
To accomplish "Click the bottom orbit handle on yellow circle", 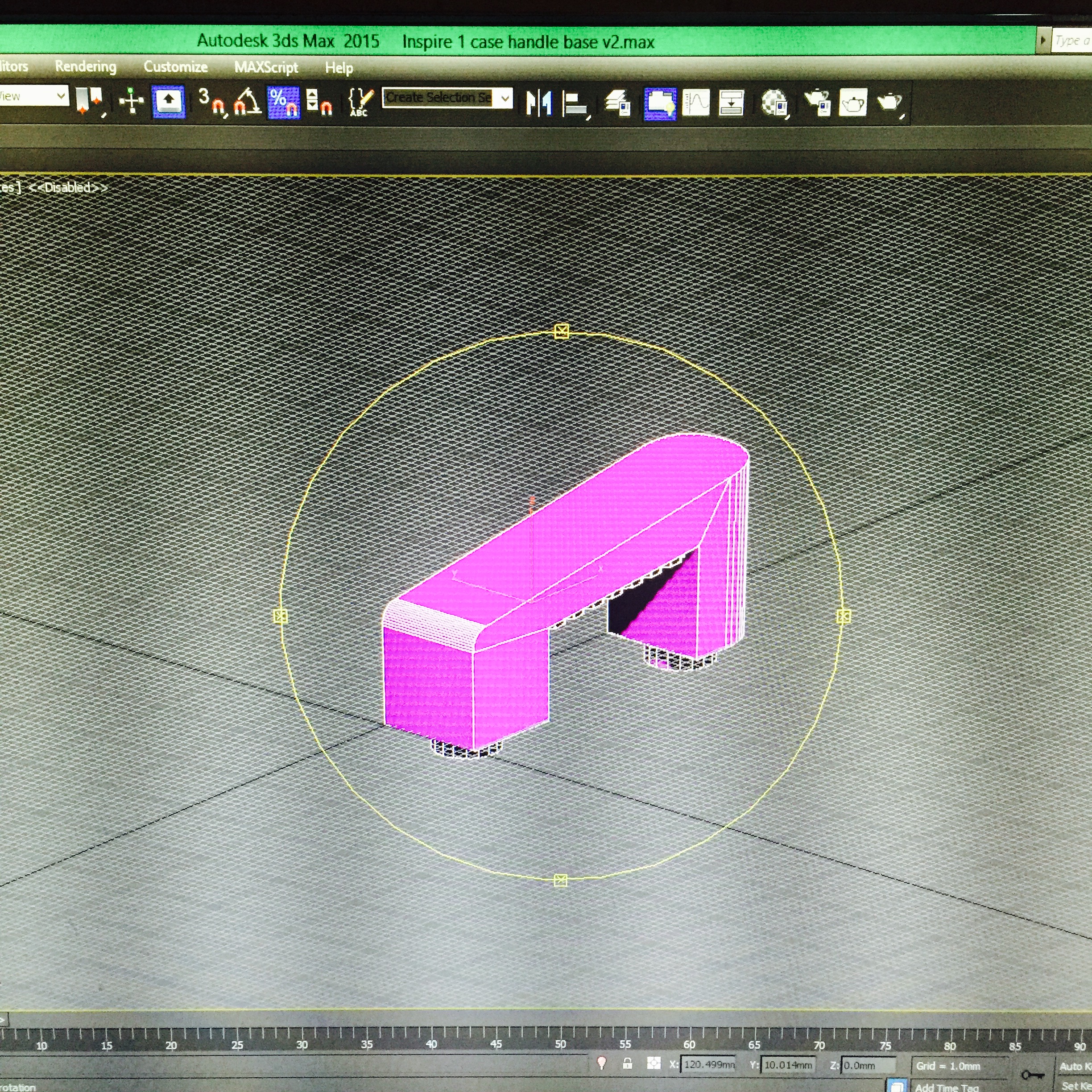I will coord(560,880).
